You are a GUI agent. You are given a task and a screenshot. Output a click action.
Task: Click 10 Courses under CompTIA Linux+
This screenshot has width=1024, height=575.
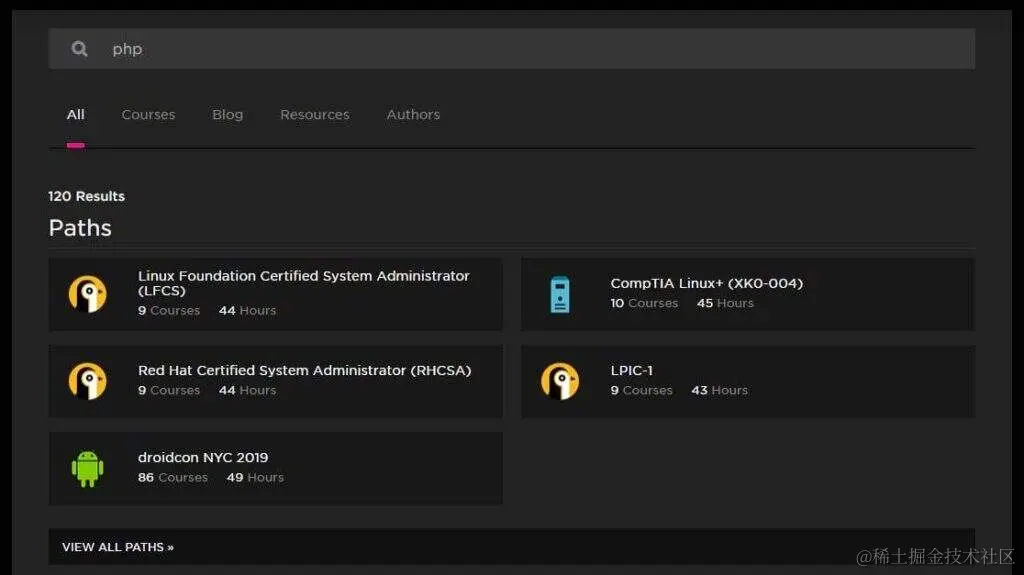pyautogui.click(x=644, y=303)
